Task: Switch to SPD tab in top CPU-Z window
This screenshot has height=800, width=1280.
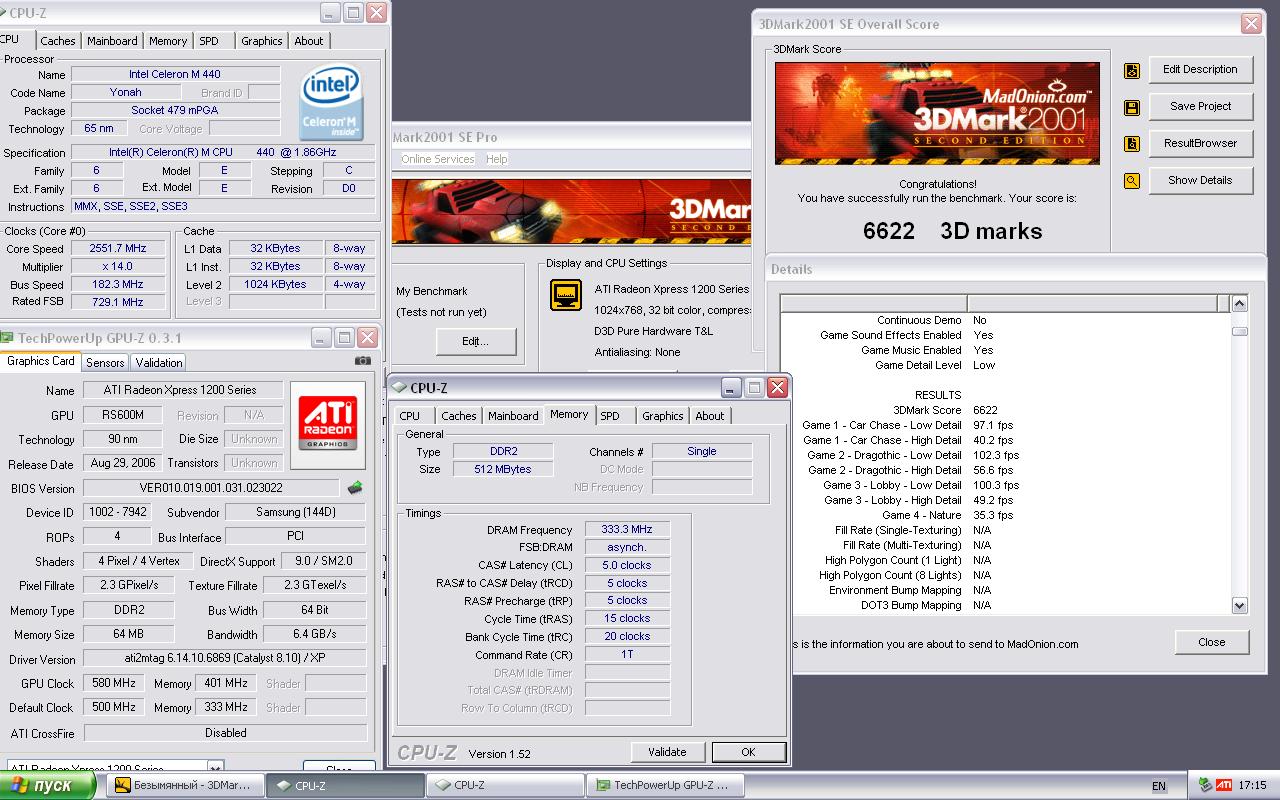Action: (x=209, y=41)
